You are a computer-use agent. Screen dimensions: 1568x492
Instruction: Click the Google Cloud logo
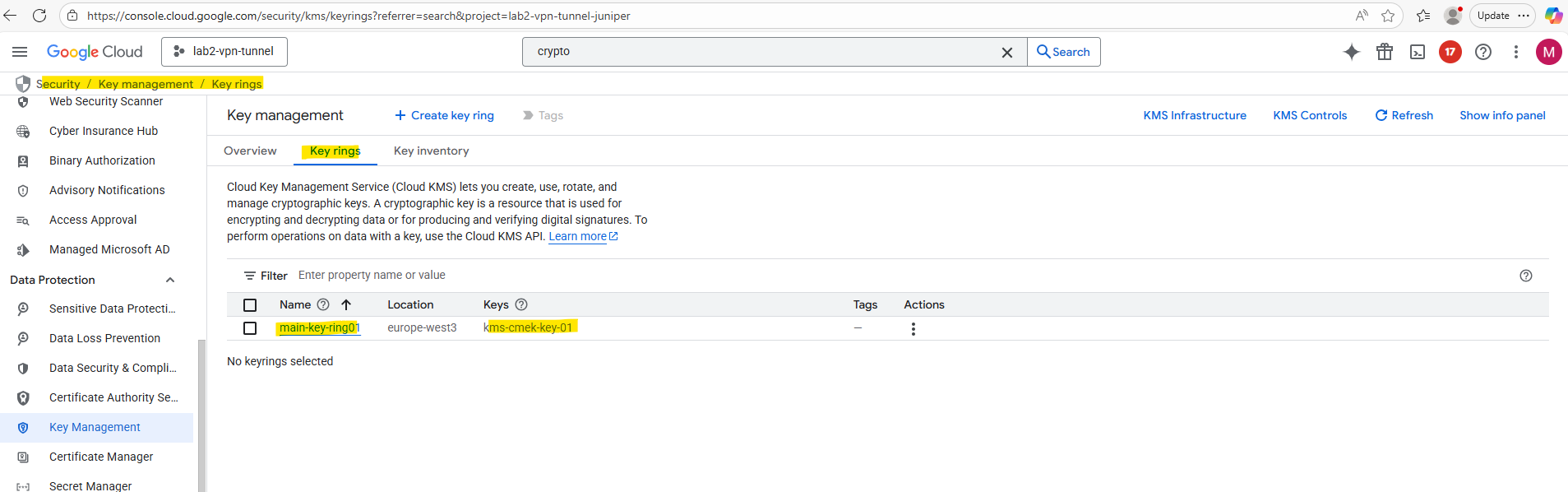click(x=95, y=52)
